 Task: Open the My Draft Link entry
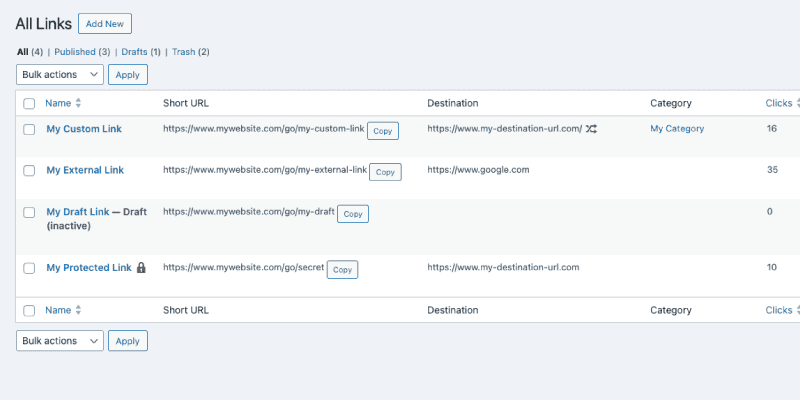(x=78, y=212)
